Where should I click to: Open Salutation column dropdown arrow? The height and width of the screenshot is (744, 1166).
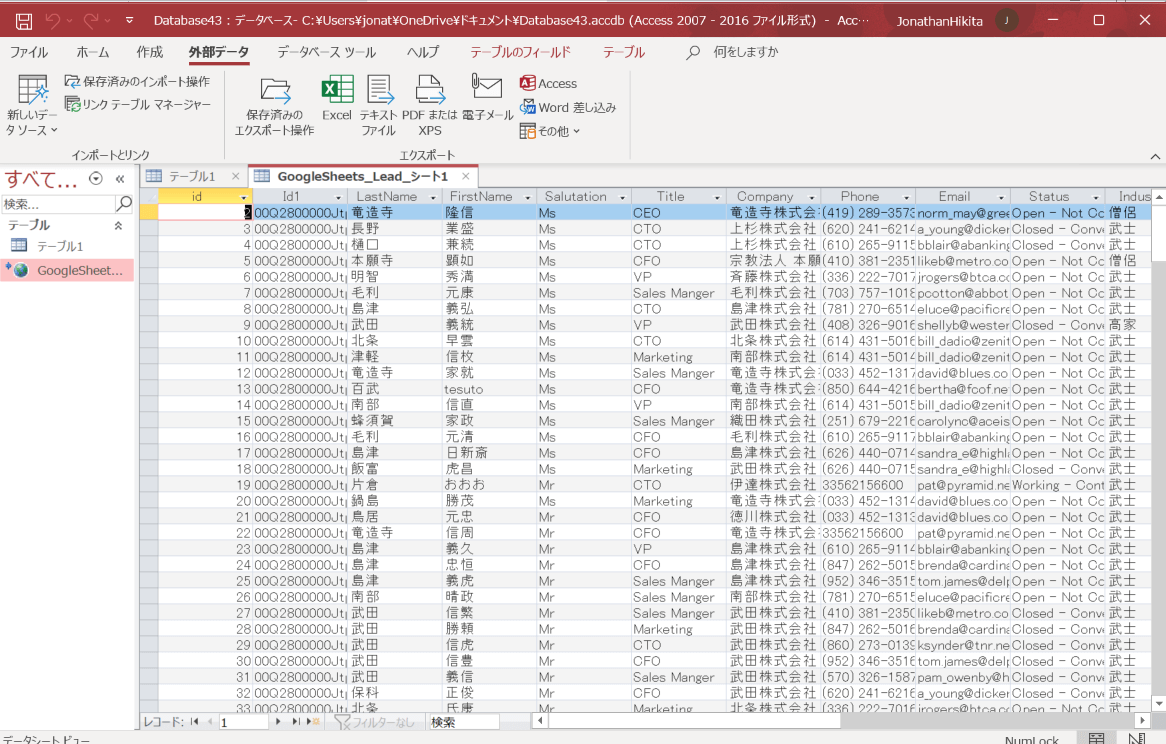(x=622, y=197)
